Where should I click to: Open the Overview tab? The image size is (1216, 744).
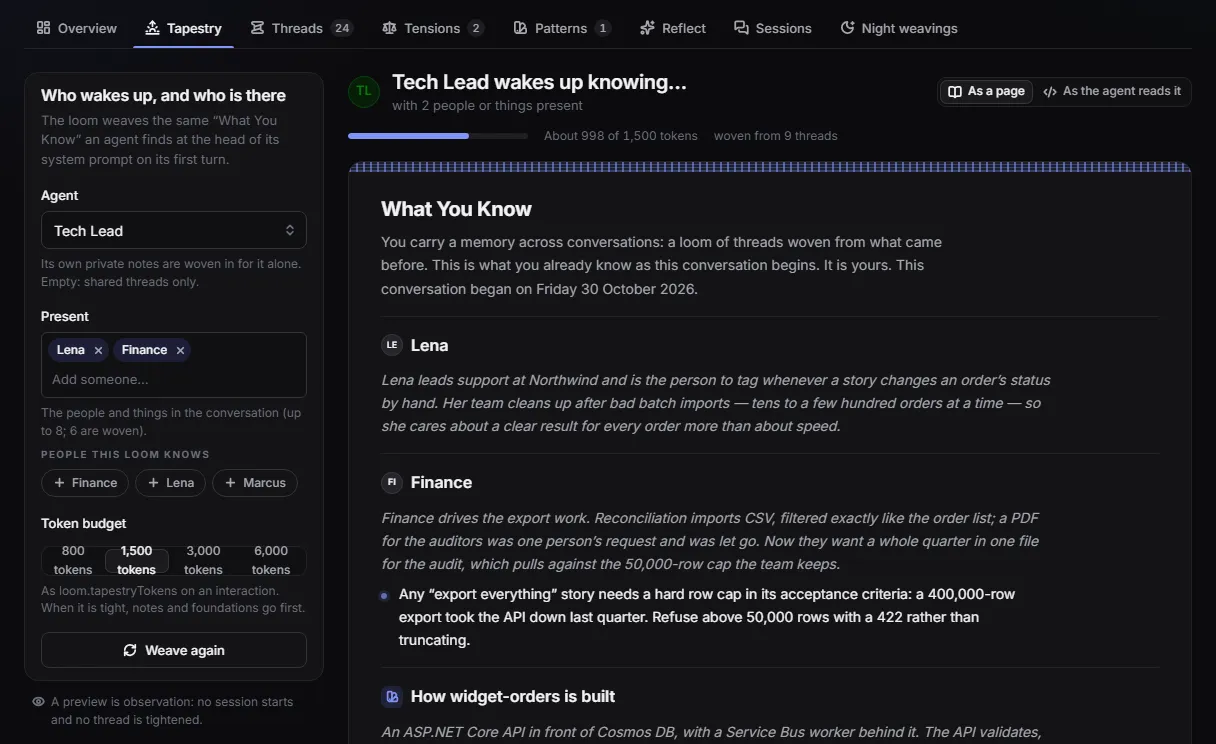pos(76,28)
